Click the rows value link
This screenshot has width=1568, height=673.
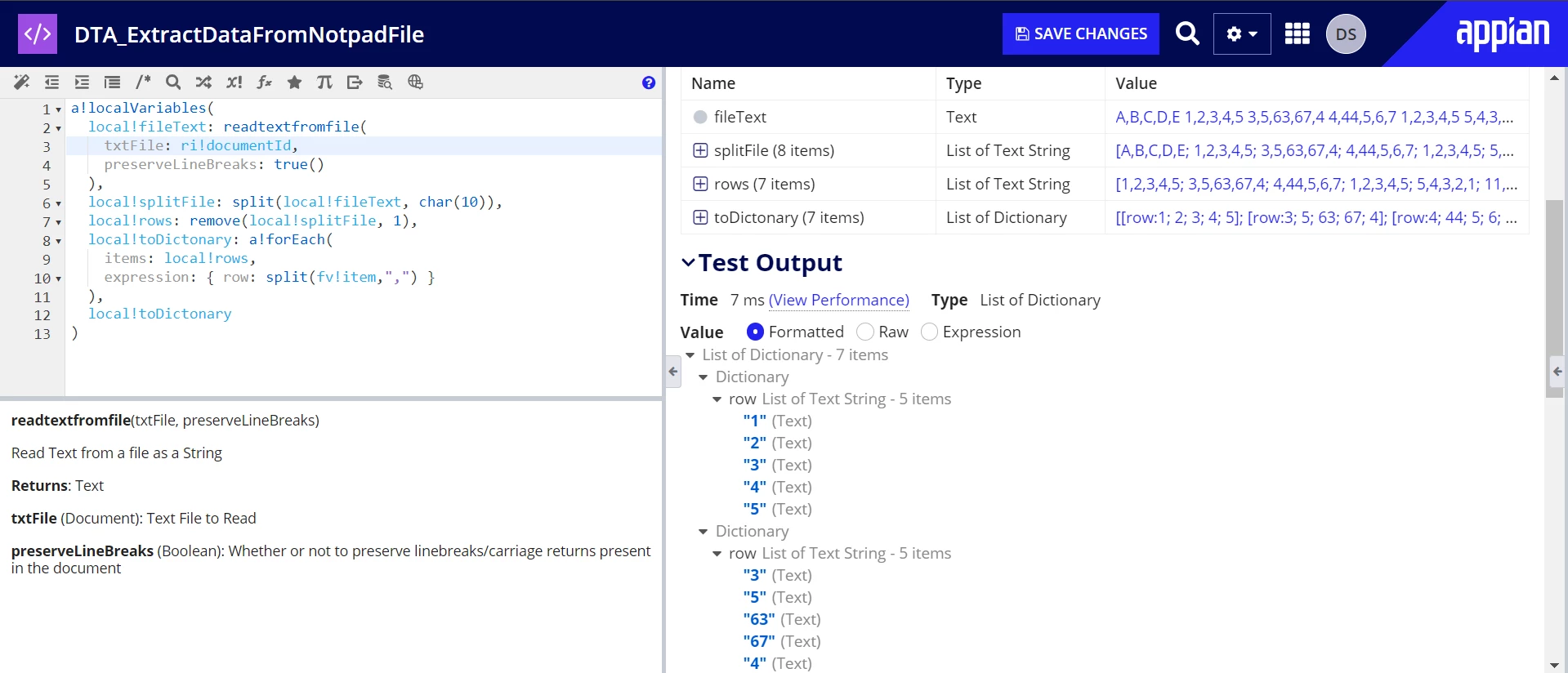(1316, 184)
